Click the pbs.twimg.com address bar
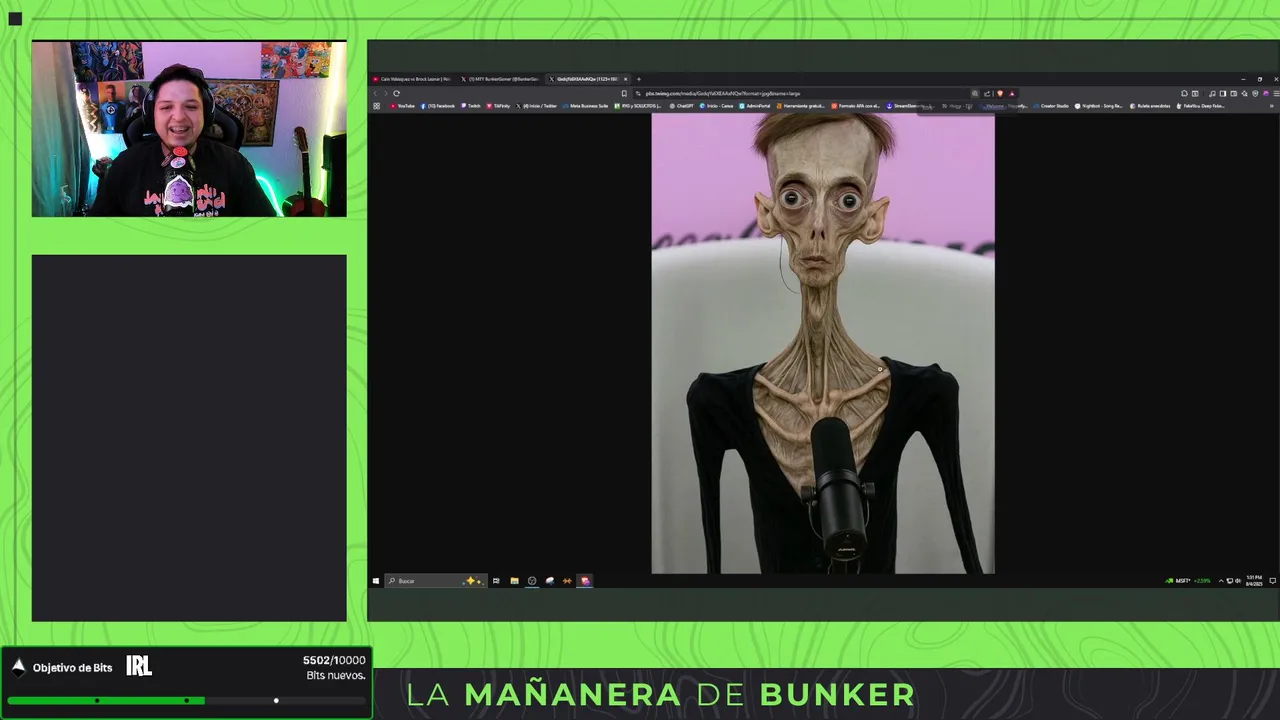Viewport: 1280px width, 720px height. (800, 93)
